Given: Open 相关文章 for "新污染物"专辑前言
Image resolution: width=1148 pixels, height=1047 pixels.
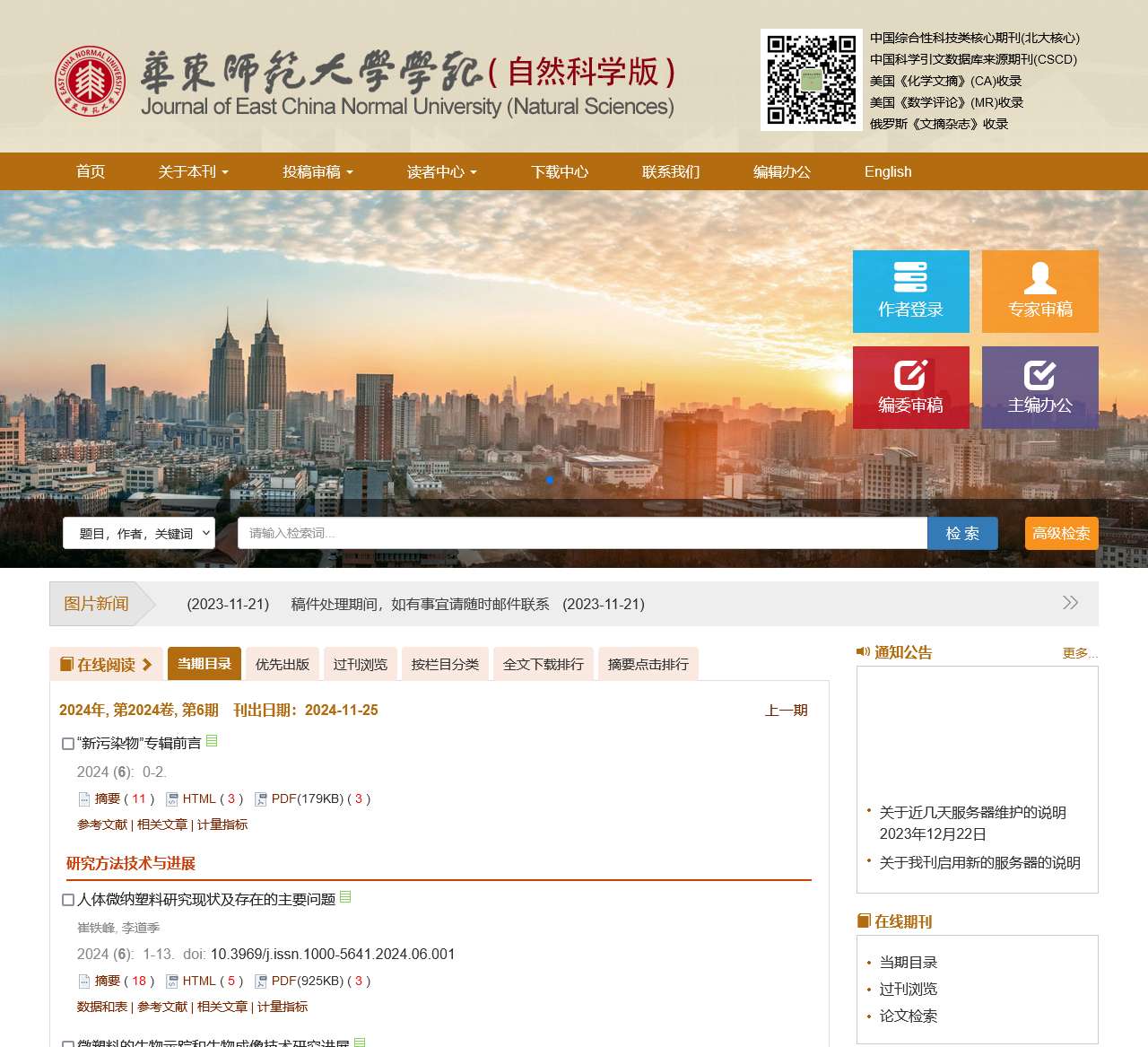Looking at the screenshot, I should 162,825.
